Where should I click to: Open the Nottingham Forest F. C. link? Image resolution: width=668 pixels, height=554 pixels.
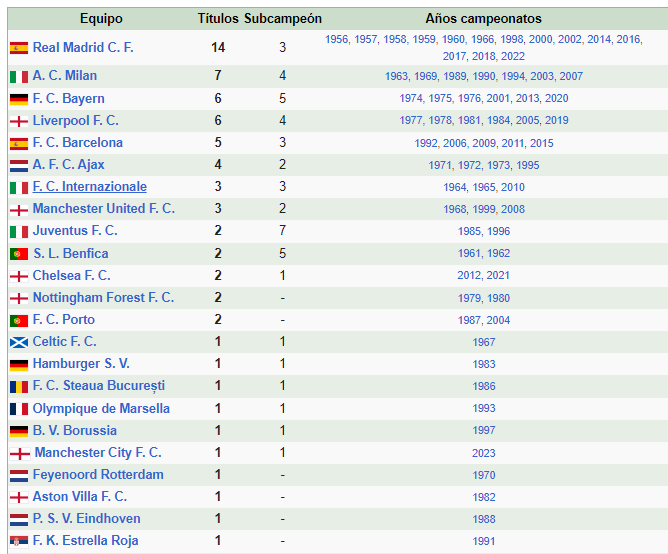pyautogui.click(x=104, y=297)
